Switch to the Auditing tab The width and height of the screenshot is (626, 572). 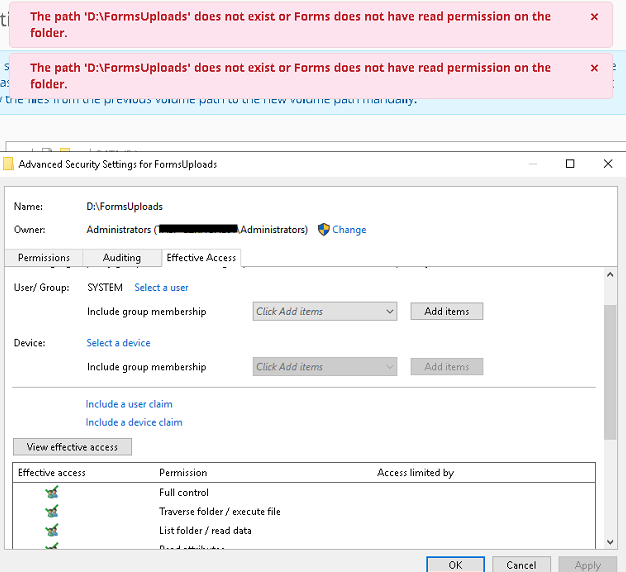[122, 257]
